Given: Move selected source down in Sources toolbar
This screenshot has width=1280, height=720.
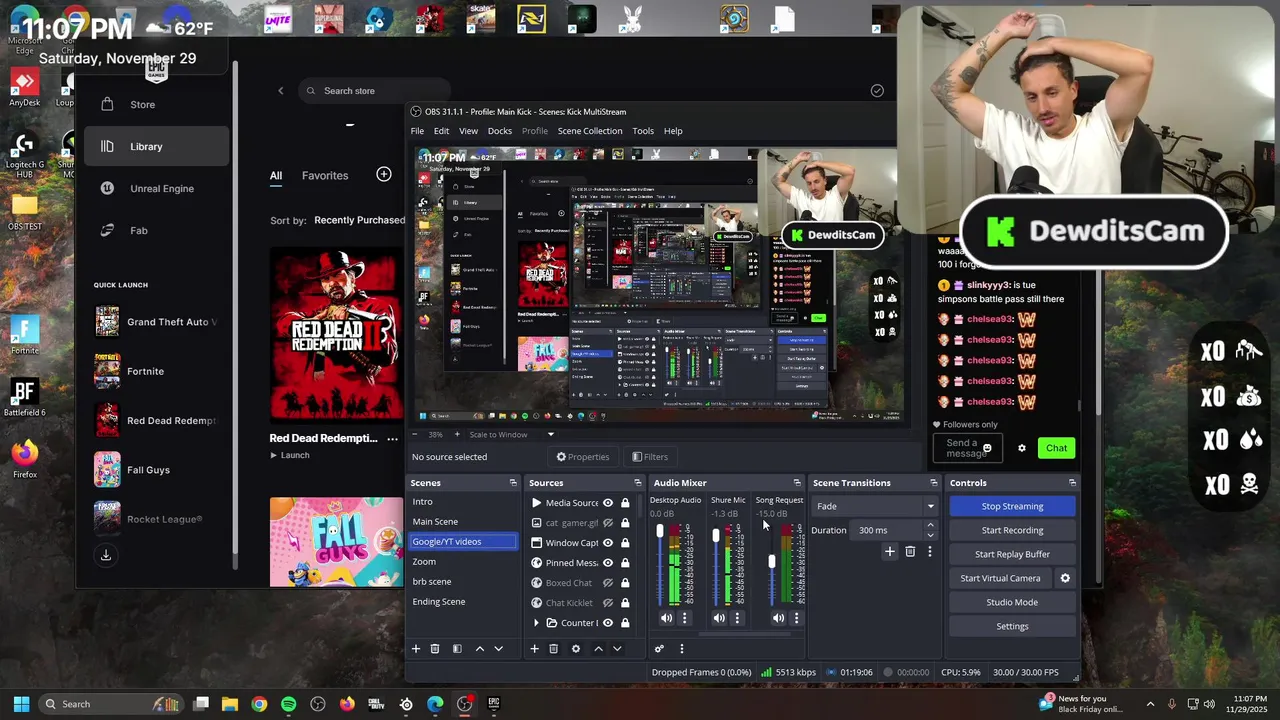Looking at the screenshot, I should 617,649.
